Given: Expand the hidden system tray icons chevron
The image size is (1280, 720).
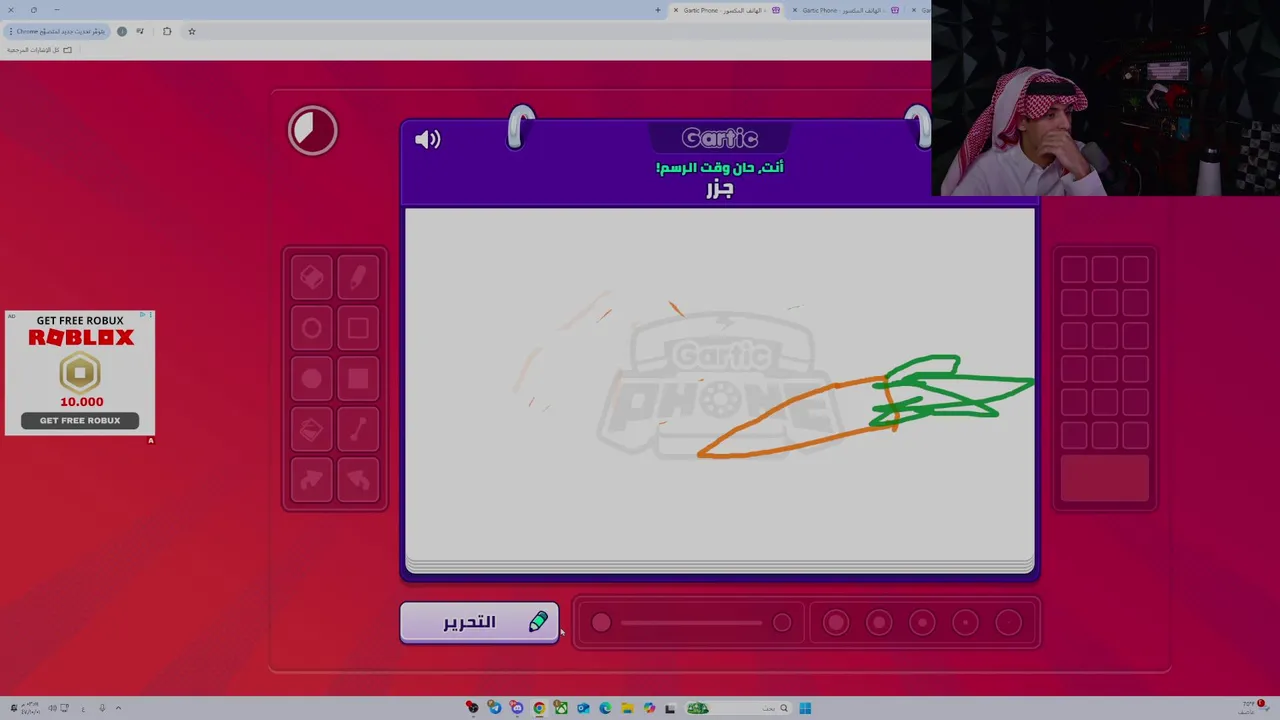Looking at the screenshot, I should 118,708.
